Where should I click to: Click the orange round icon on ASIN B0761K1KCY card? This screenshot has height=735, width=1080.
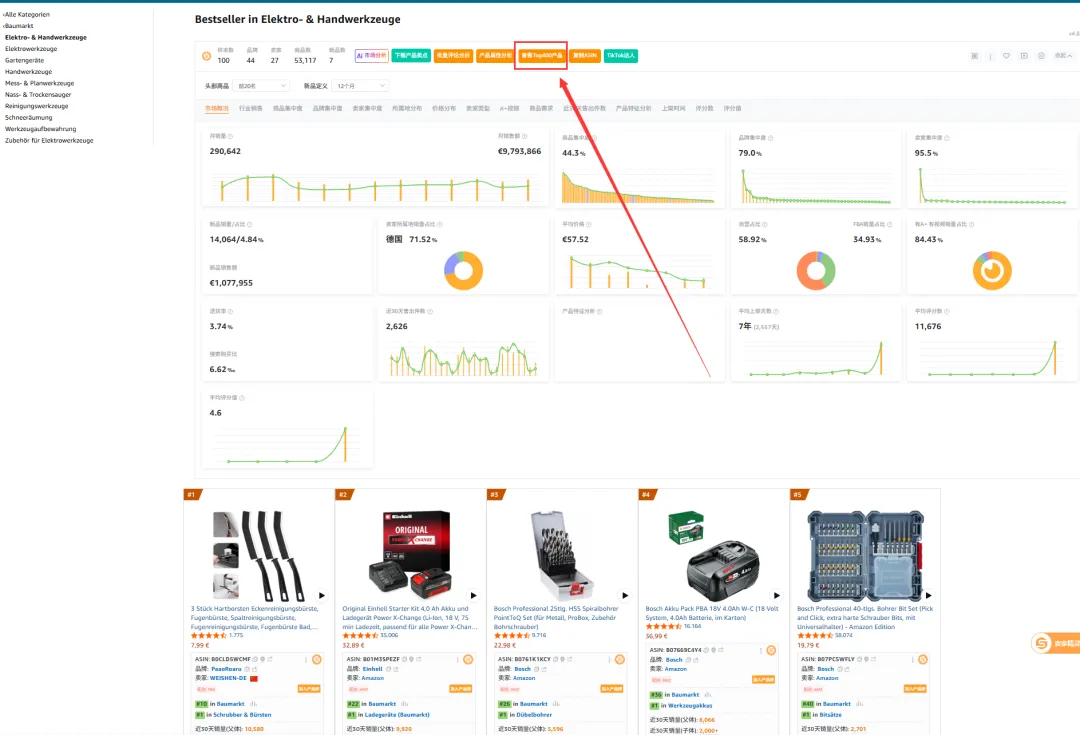pos(620,659)
